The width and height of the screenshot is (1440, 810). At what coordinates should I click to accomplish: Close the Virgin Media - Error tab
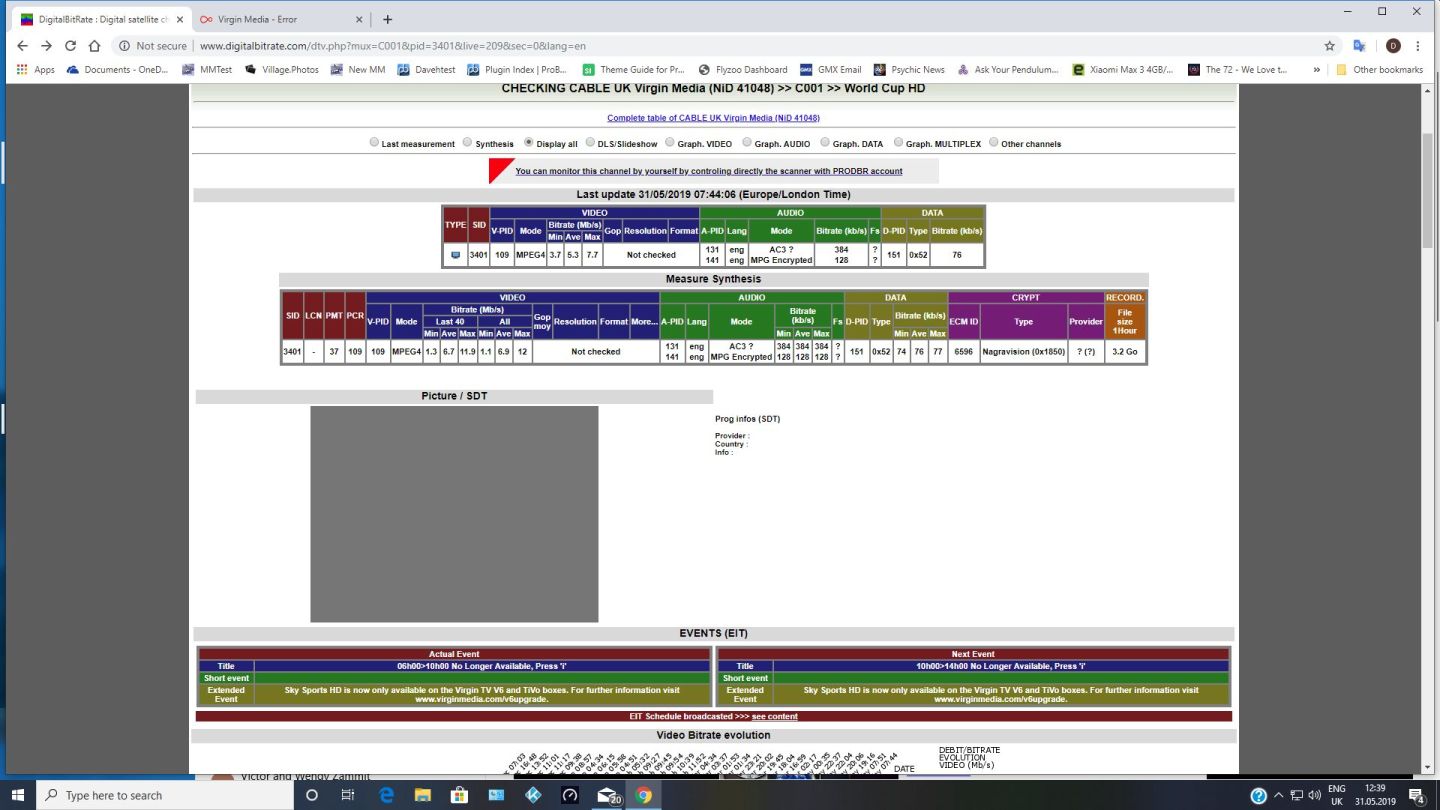(360, 19)
